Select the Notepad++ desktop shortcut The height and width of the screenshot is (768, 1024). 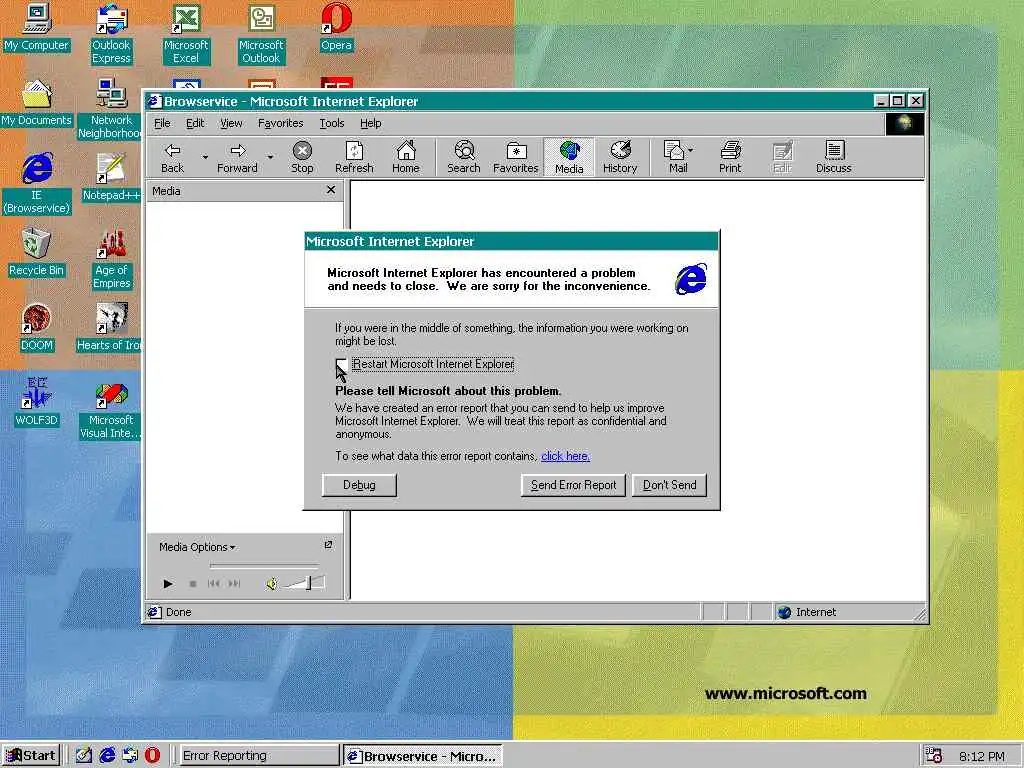tap(111, 177)
